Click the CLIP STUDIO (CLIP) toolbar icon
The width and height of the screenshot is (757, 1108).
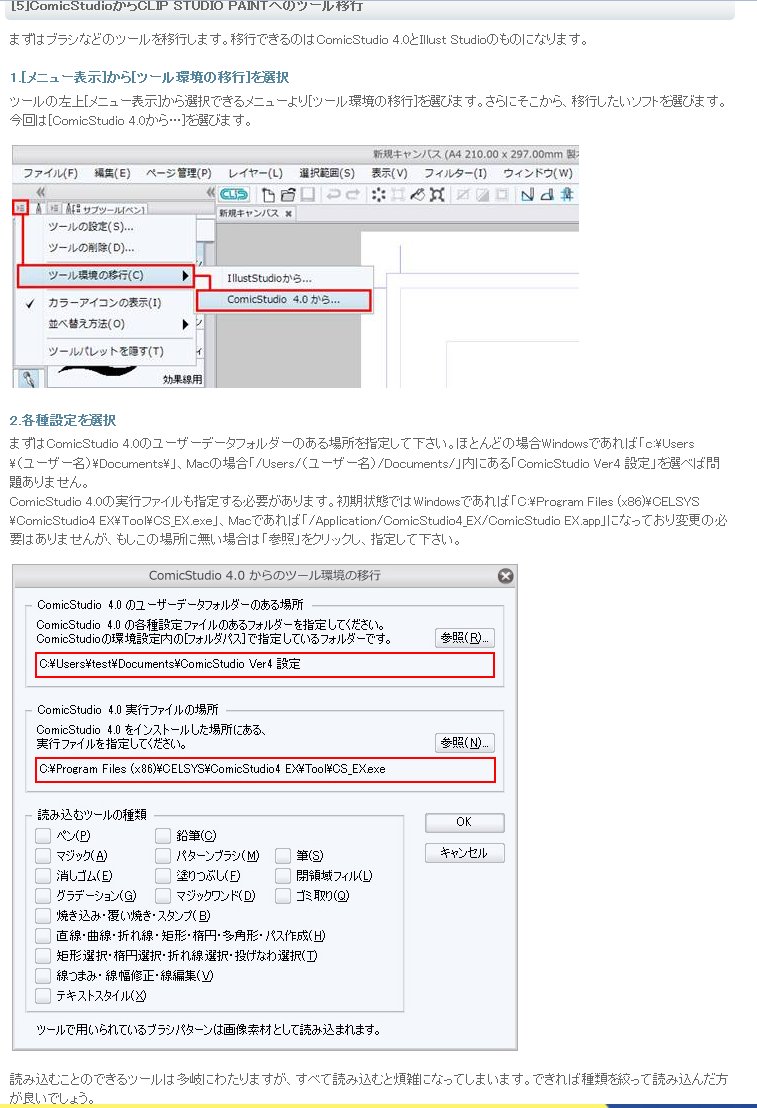(x=233, y=194)
